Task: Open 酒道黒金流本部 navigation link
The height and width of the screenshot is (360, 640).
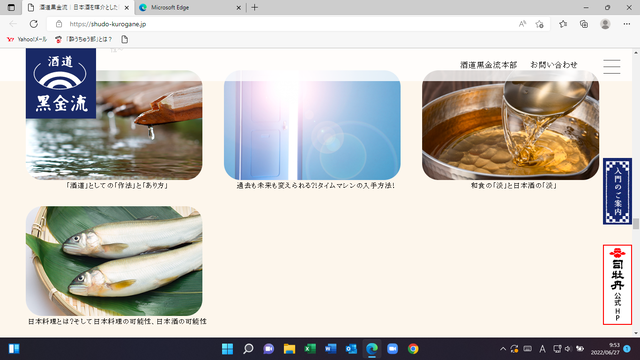Action: 488,65
